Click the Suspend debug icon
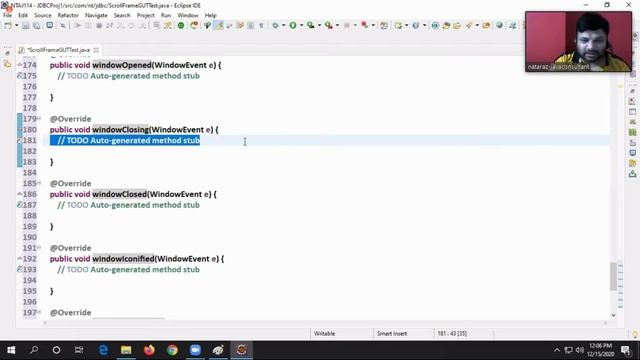This screenshot has width=640, height=360. pyautogui.click(x=88, y=26)
